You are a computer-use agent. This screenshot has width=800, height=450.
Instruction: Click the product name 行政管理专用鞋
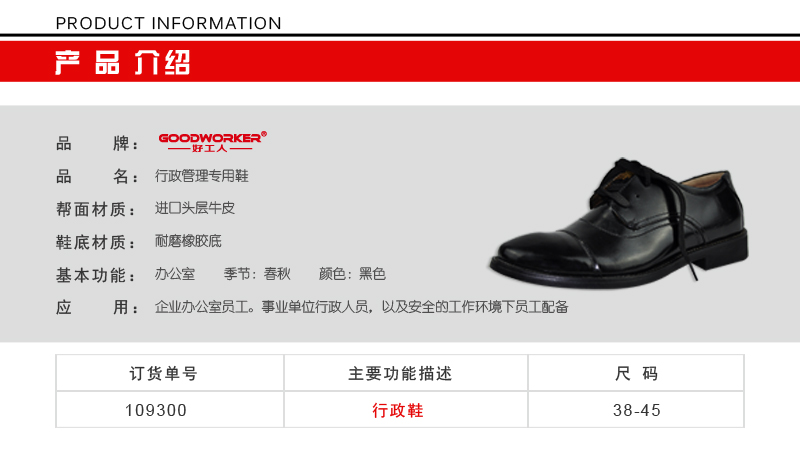click(x=202, y=176)
